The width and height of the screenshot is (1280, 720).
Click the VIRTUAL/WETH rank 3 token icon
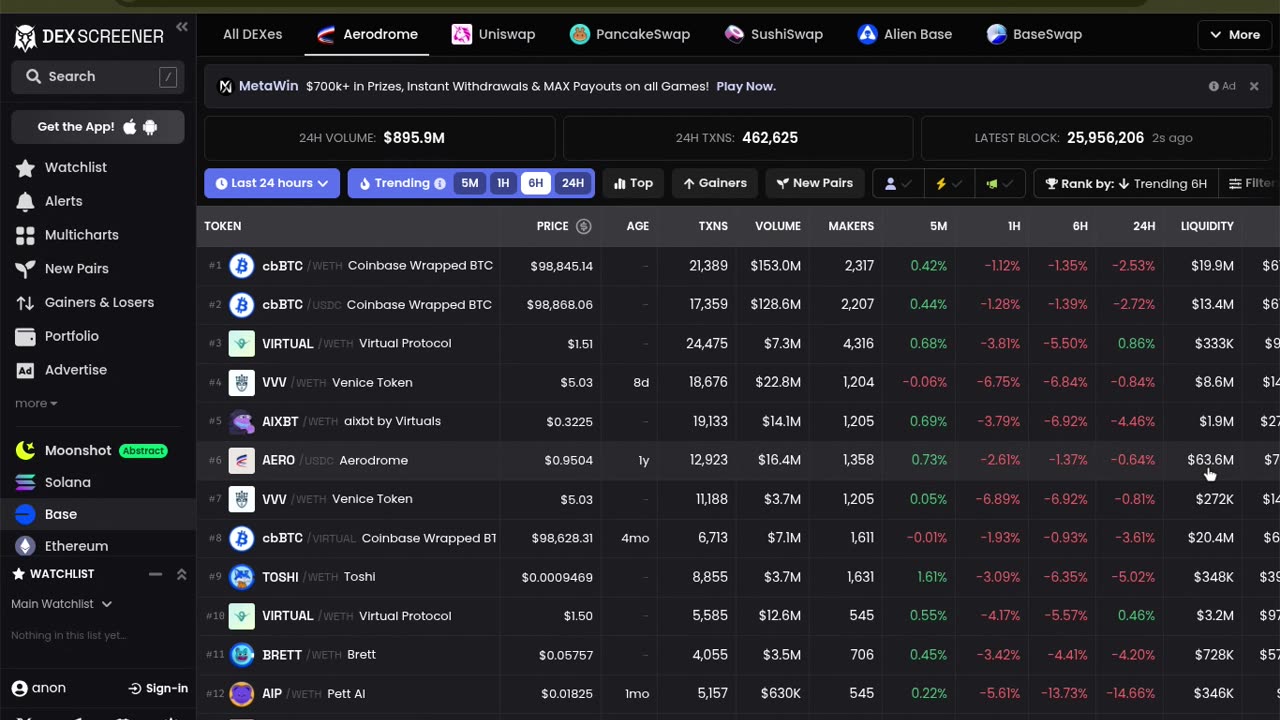pyautogui.click(x=241, y=343)
